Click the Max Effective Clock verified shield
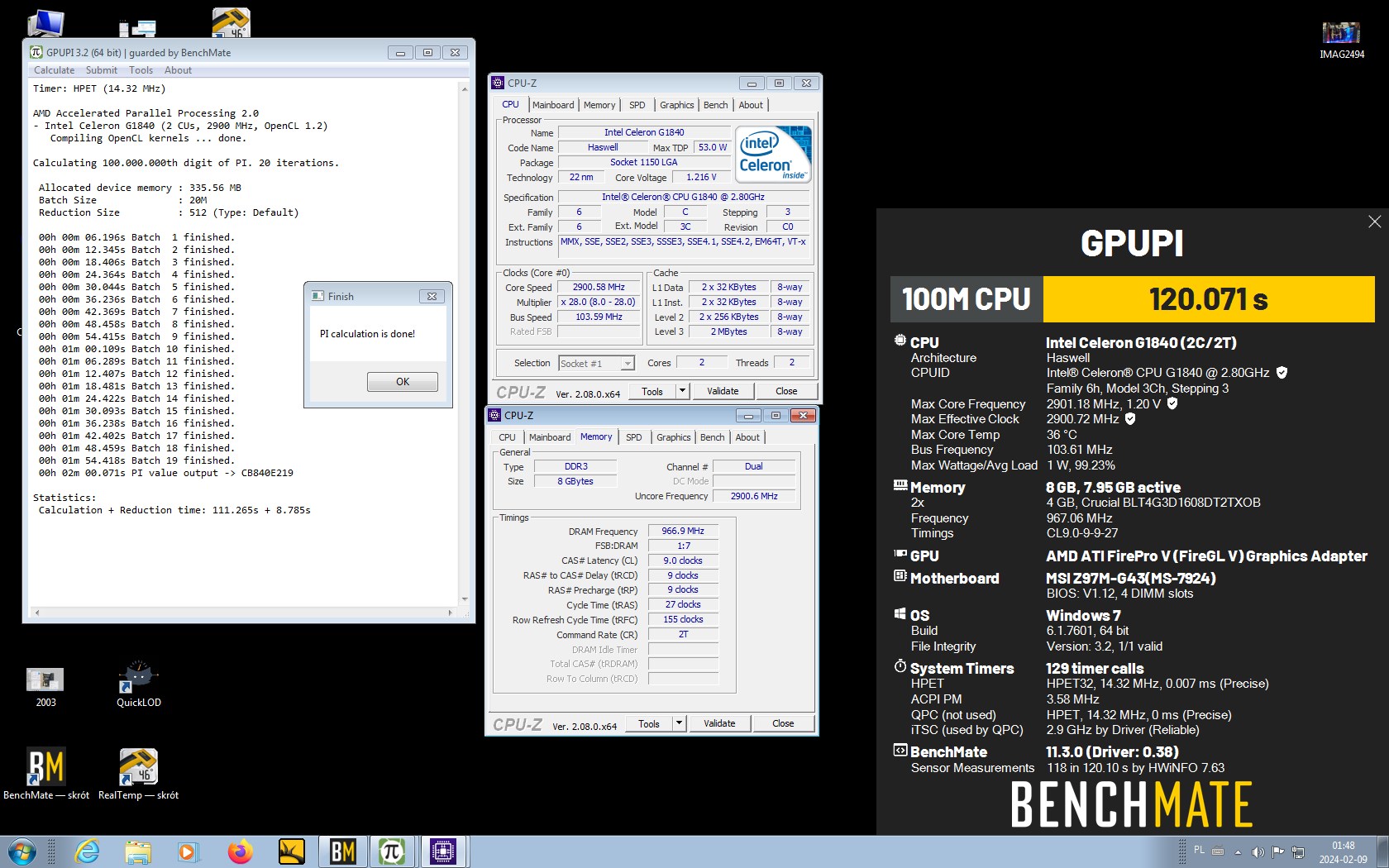The image size is (1389, 868). tap(1130, 419)
